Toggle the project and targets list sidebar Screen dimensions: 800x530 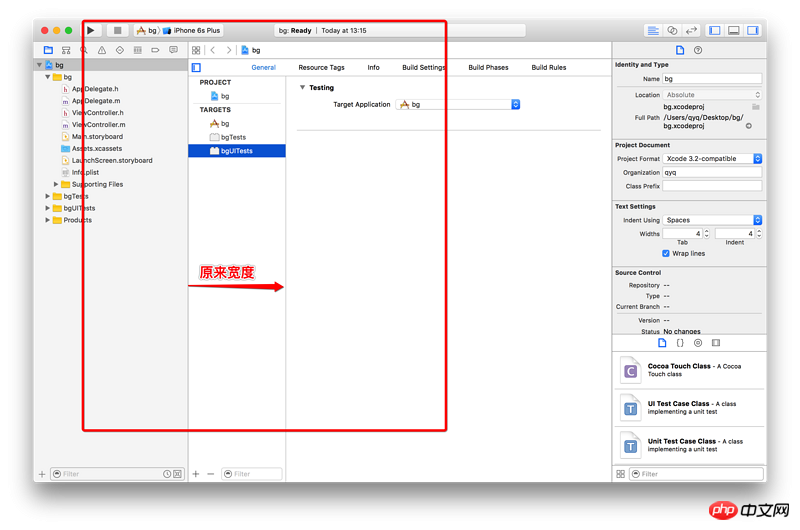(196, 67)
